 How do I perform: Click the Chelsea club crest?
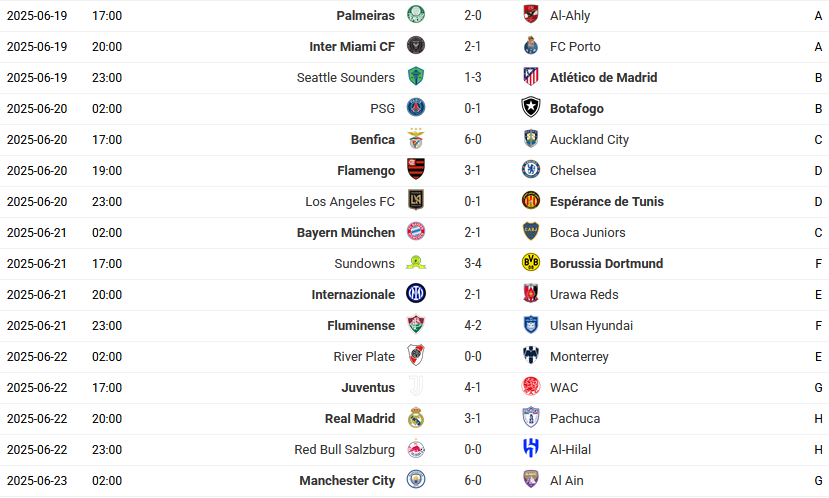(x=531, y=170)
